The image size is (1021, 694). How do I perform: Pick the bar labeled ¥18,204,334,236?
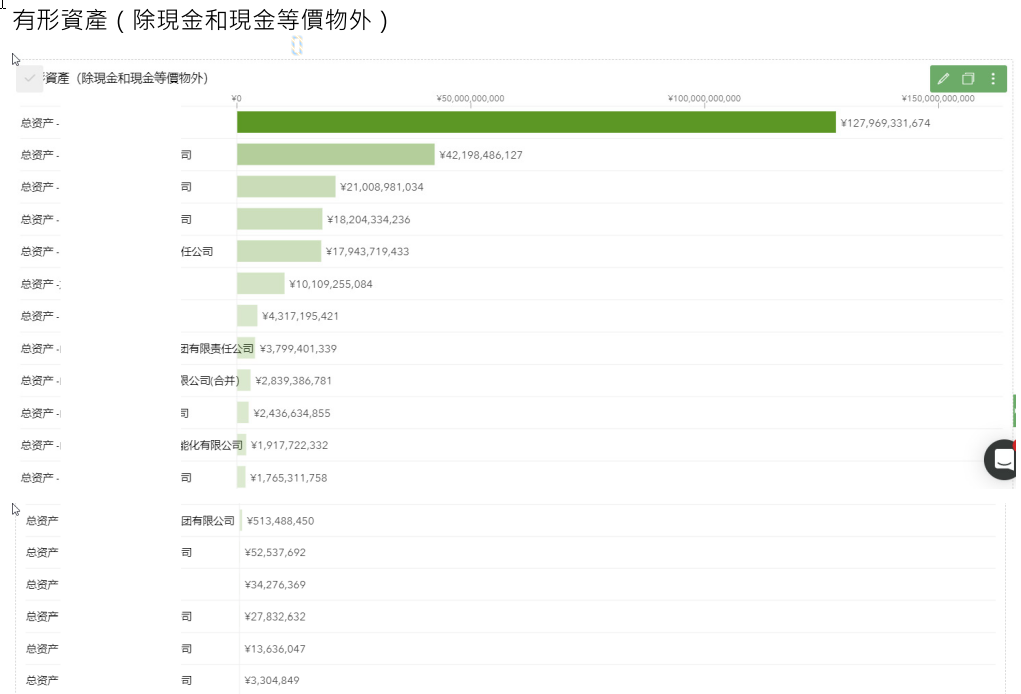279,219
